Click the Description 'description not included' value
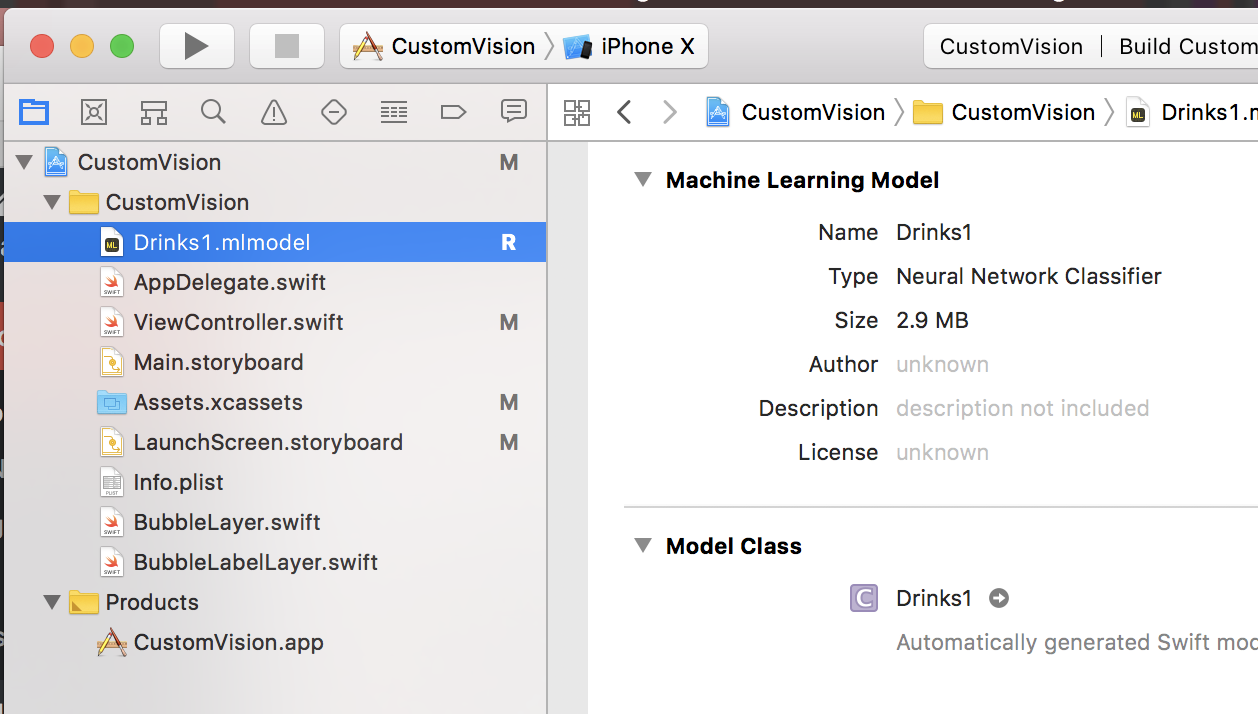This screenshot has width=1258, height=714. [1022, 408]
